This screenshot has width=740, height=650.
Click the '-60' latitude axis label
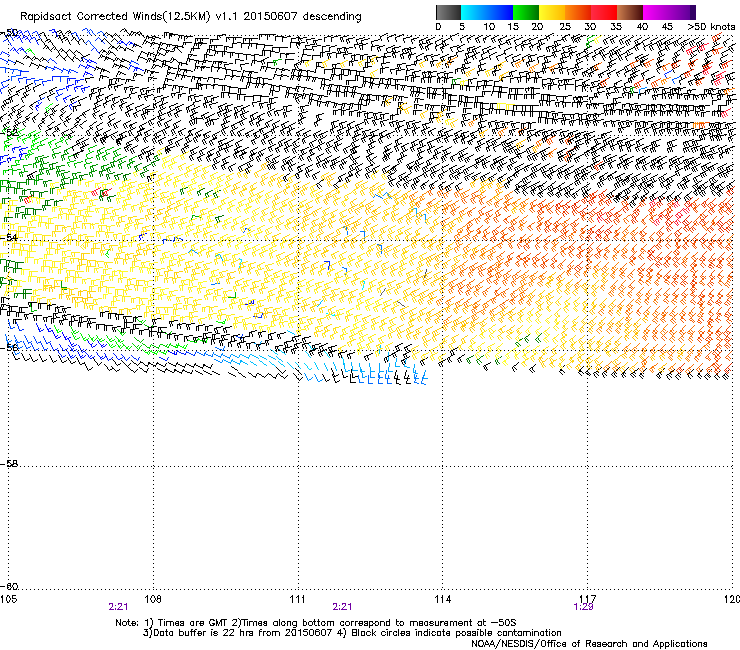point(9,587)
